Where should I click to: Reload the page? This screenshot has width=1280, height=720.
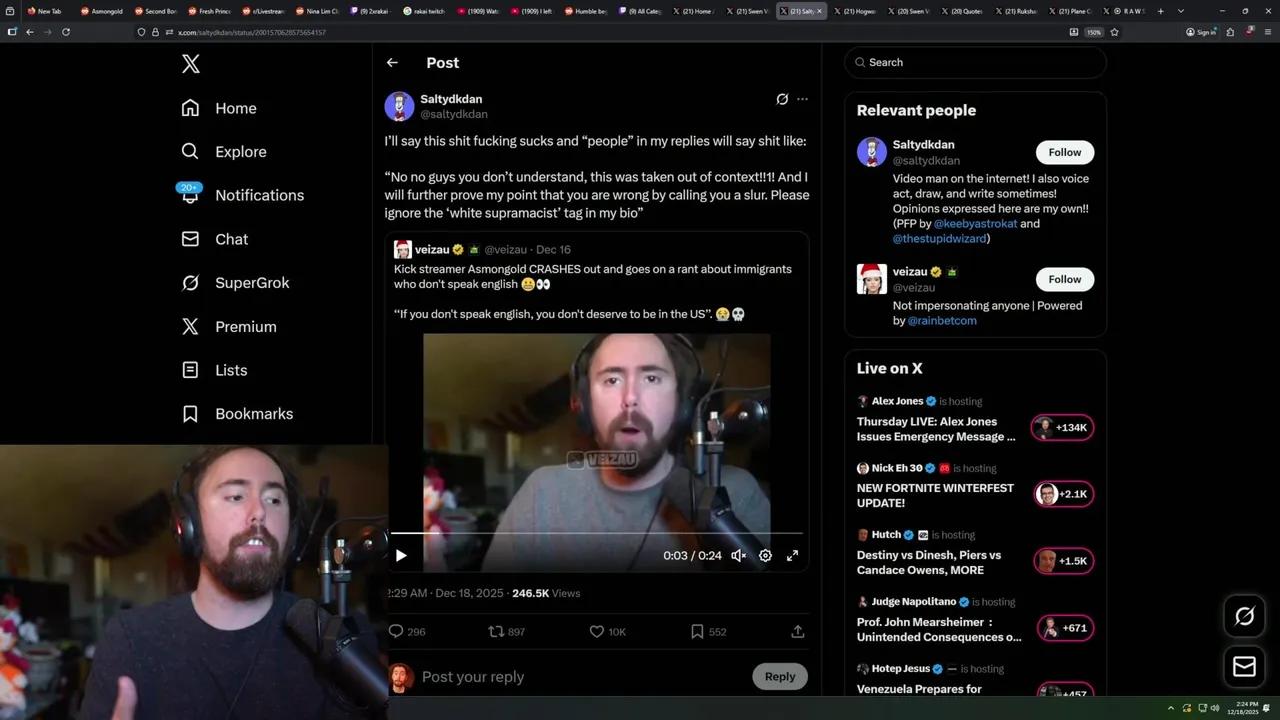[x=66, y=32]
